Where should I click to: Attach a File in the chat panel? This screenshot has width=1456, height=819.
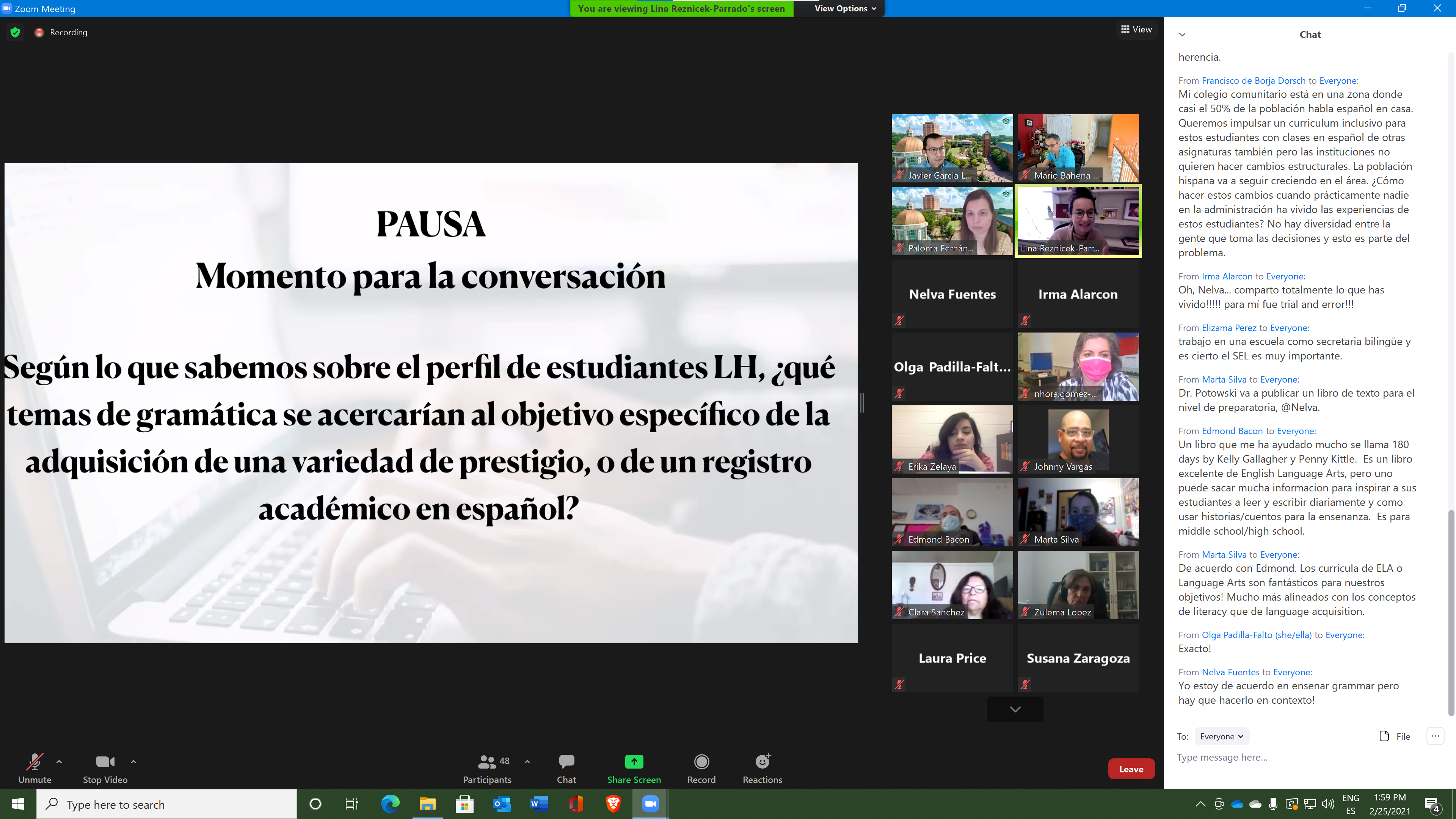1395,736
